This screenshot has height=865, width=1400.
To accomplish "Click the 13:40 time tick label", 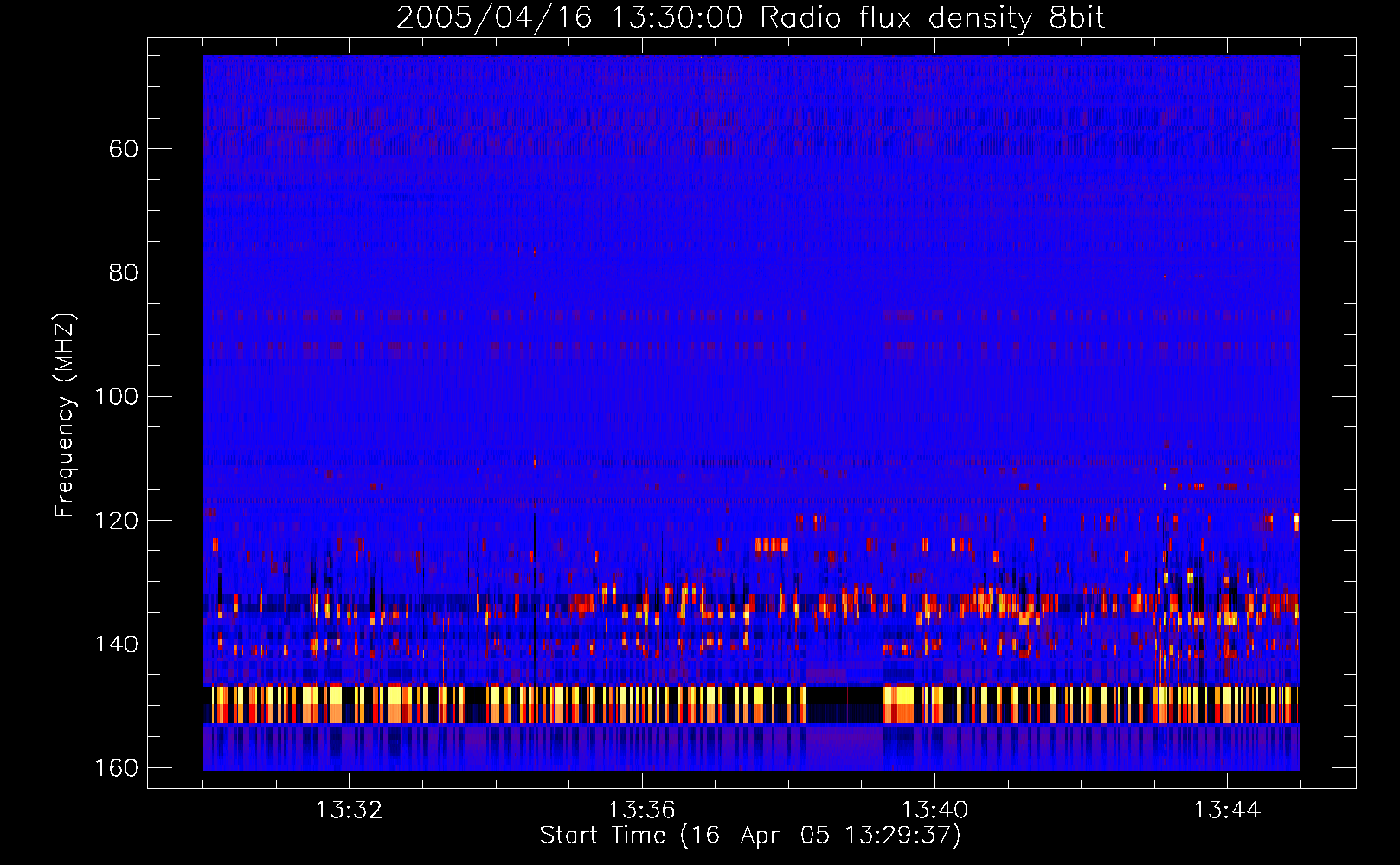I will (934, 811).
